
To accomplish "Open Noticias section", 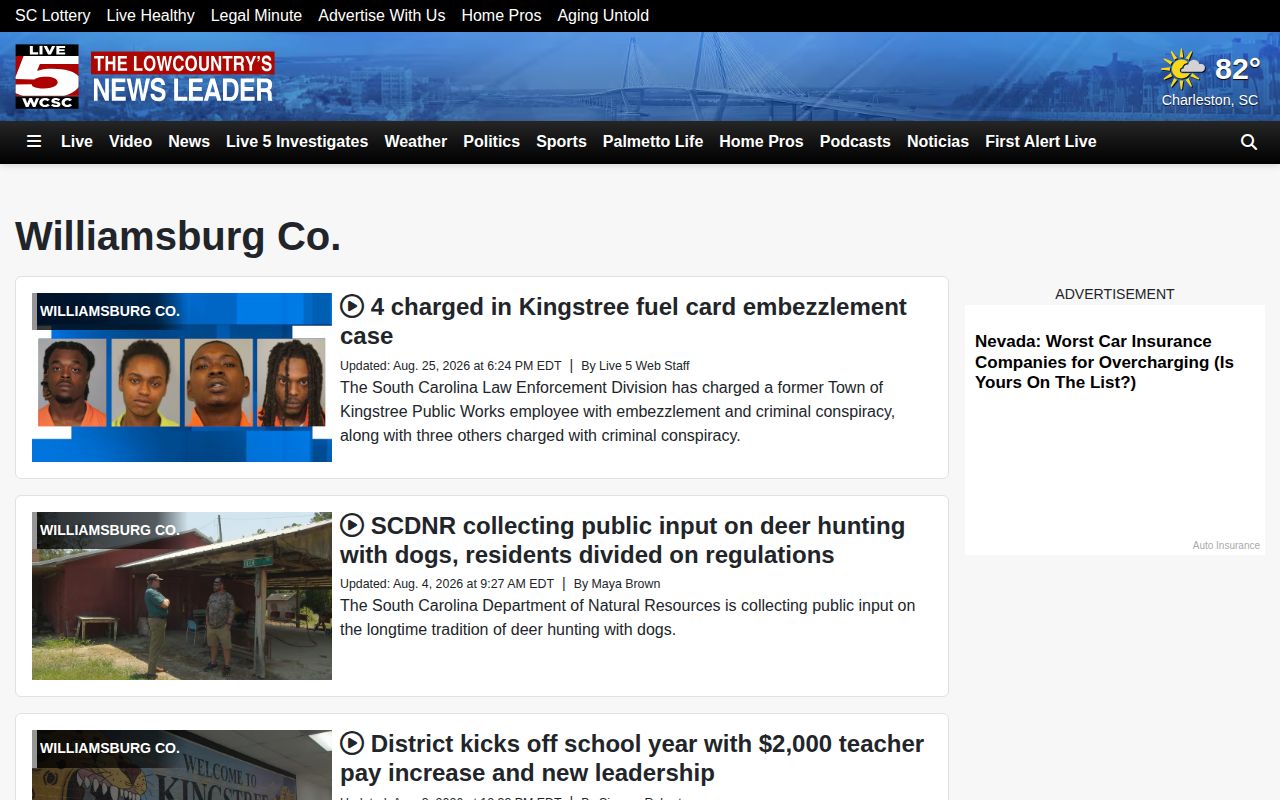I will (938, 142).
